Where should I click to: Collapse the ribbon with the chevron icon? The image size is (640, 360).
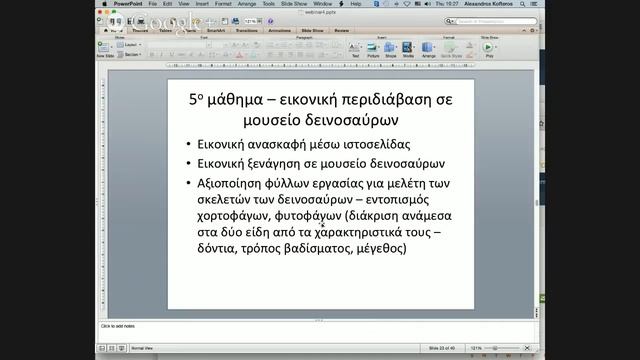coord(524,31)
